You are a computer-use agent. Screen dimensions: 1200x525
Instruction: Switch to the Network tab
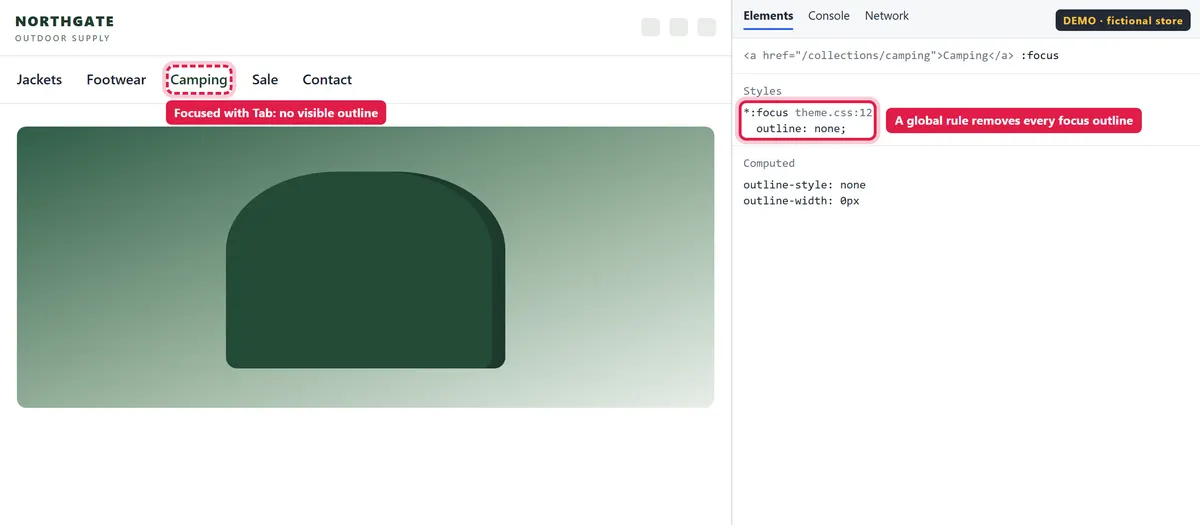tap(887, 16)
